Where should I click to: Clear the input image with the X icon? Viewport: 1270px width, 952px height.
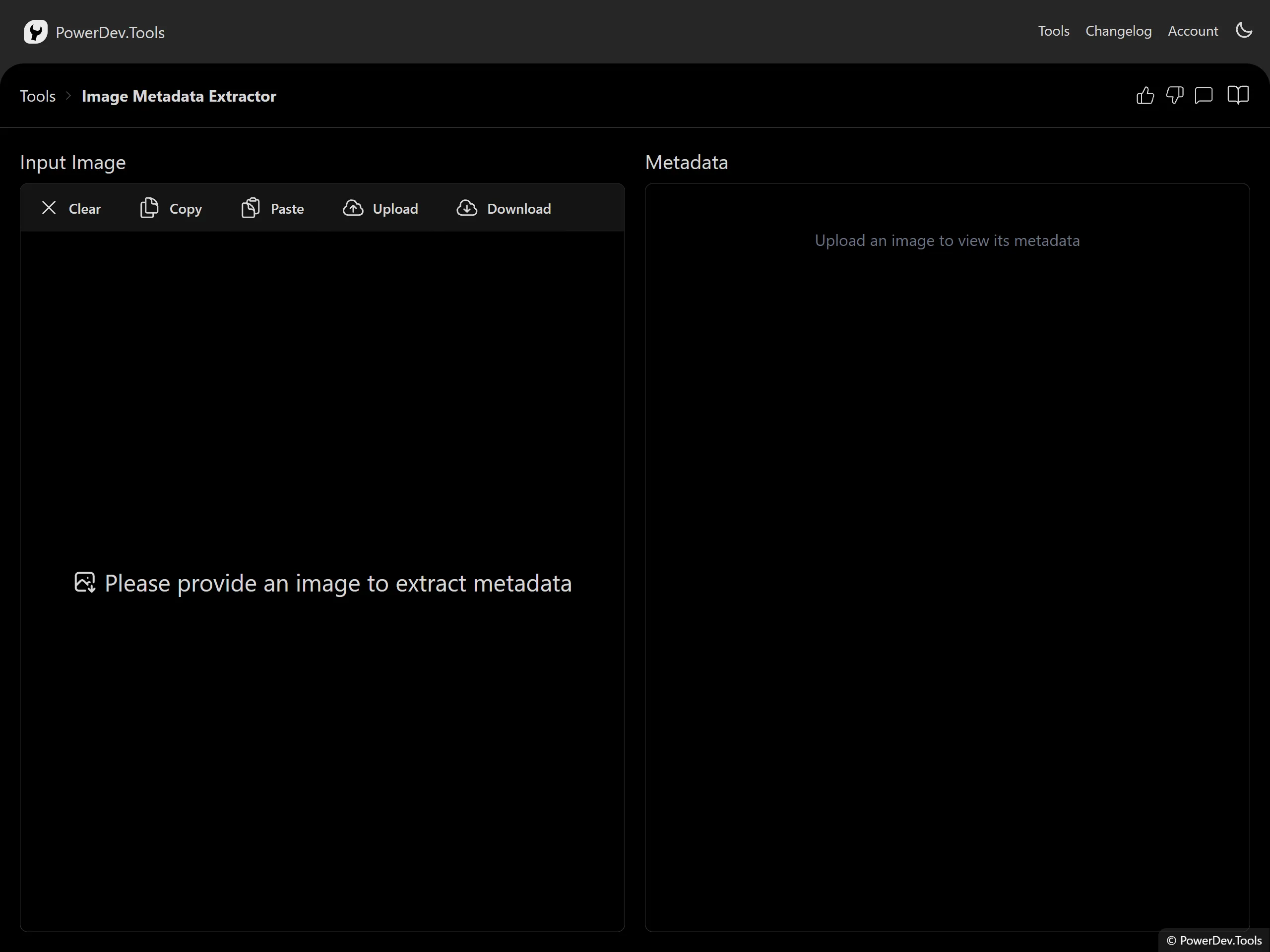click(49, 208)
